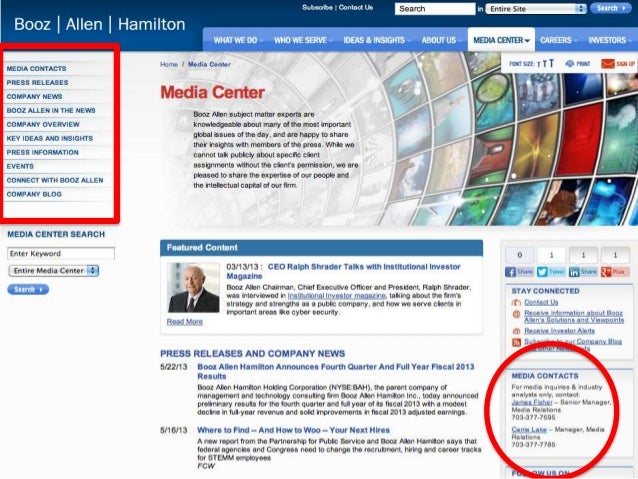638x479 pixels.
Task: Click the Google Plus icon
Action: pos(614,272)
